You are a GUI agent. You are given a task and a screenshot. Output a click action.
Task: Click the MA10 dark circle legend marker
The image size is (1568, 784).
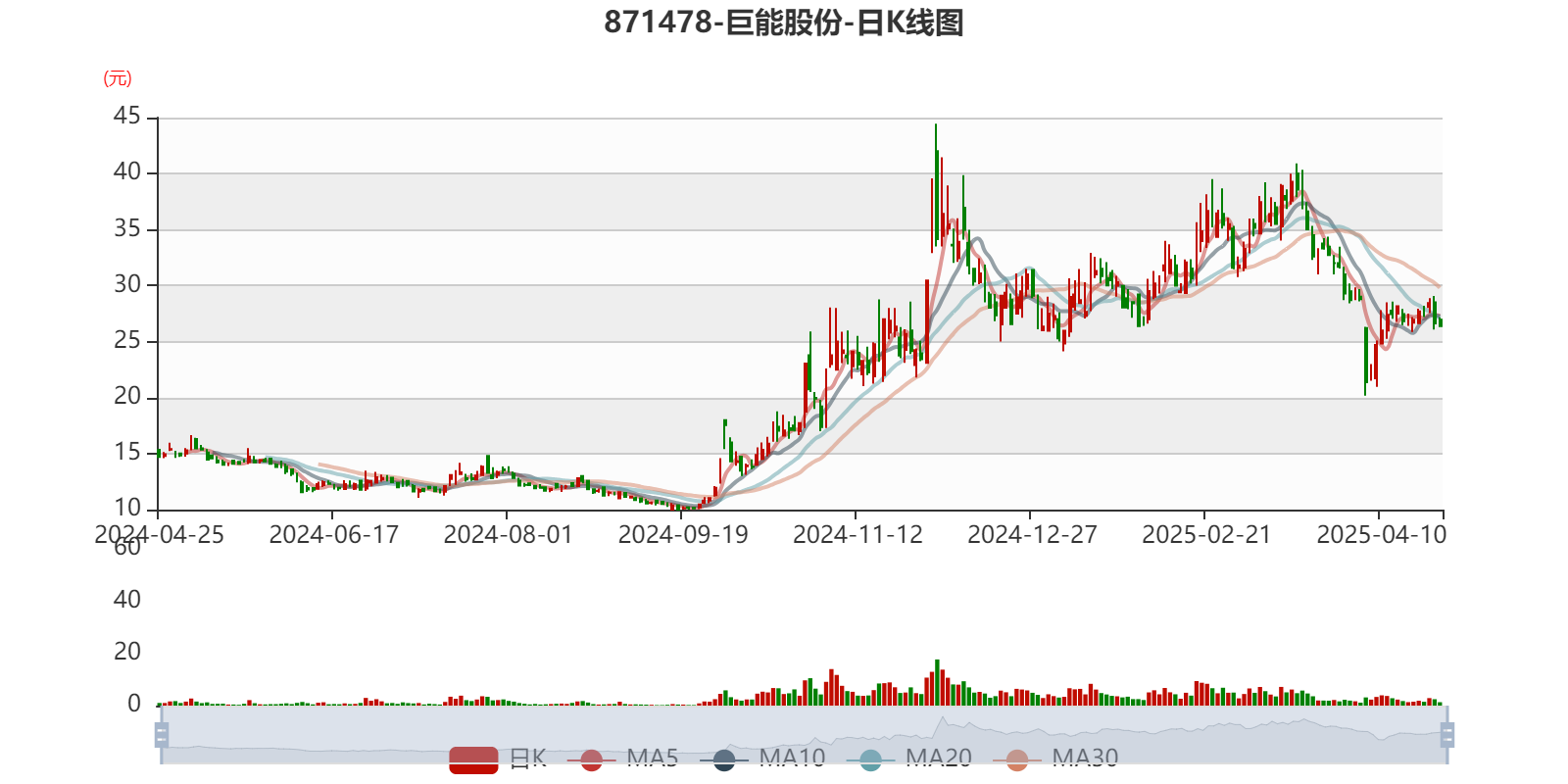point(724,759)
